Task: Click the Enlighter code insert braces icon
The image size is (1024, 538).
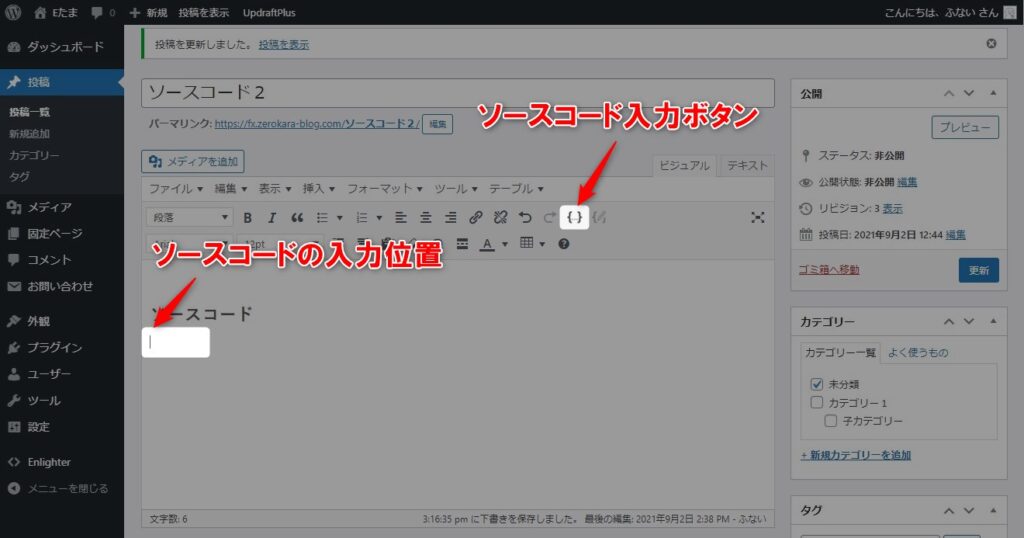Action: pyautogui.click(x=575, y=217)
